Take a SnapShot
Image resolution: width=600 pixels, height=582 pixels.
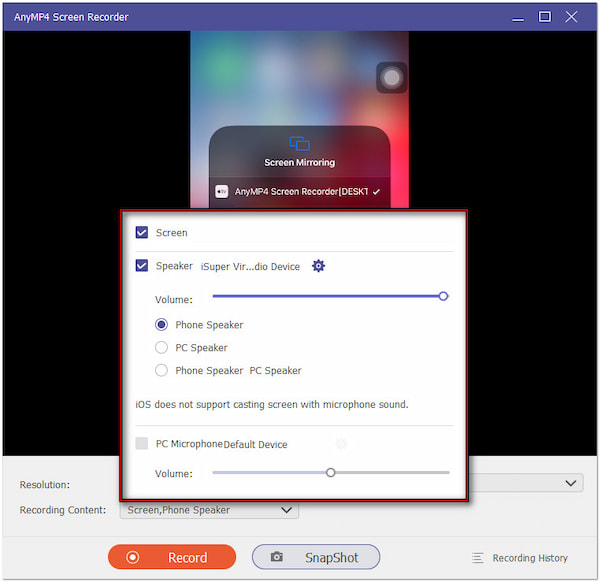pos(316,557)
